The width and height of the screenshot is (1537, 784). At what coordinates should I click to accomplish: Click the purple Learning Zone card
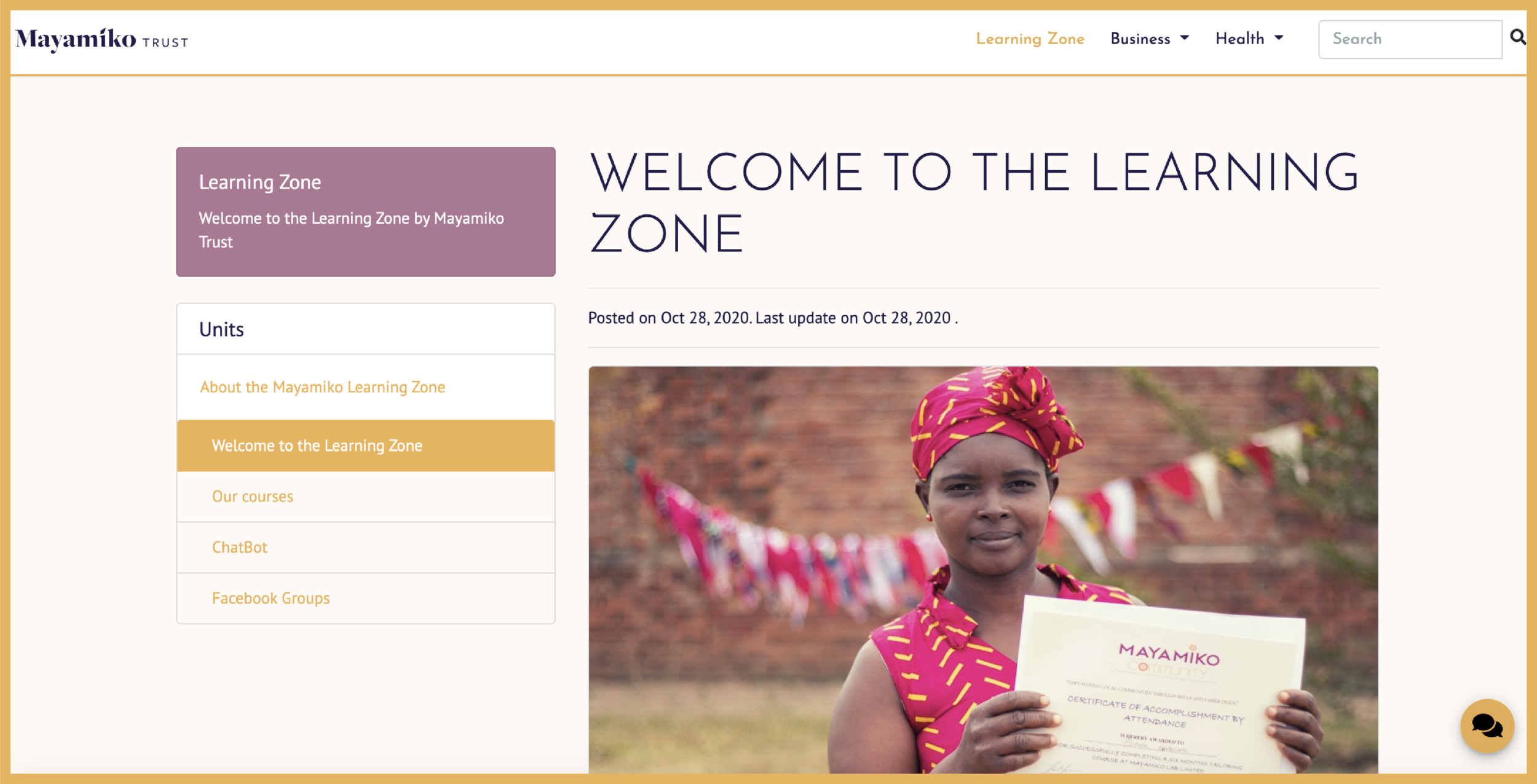[366, 211]
